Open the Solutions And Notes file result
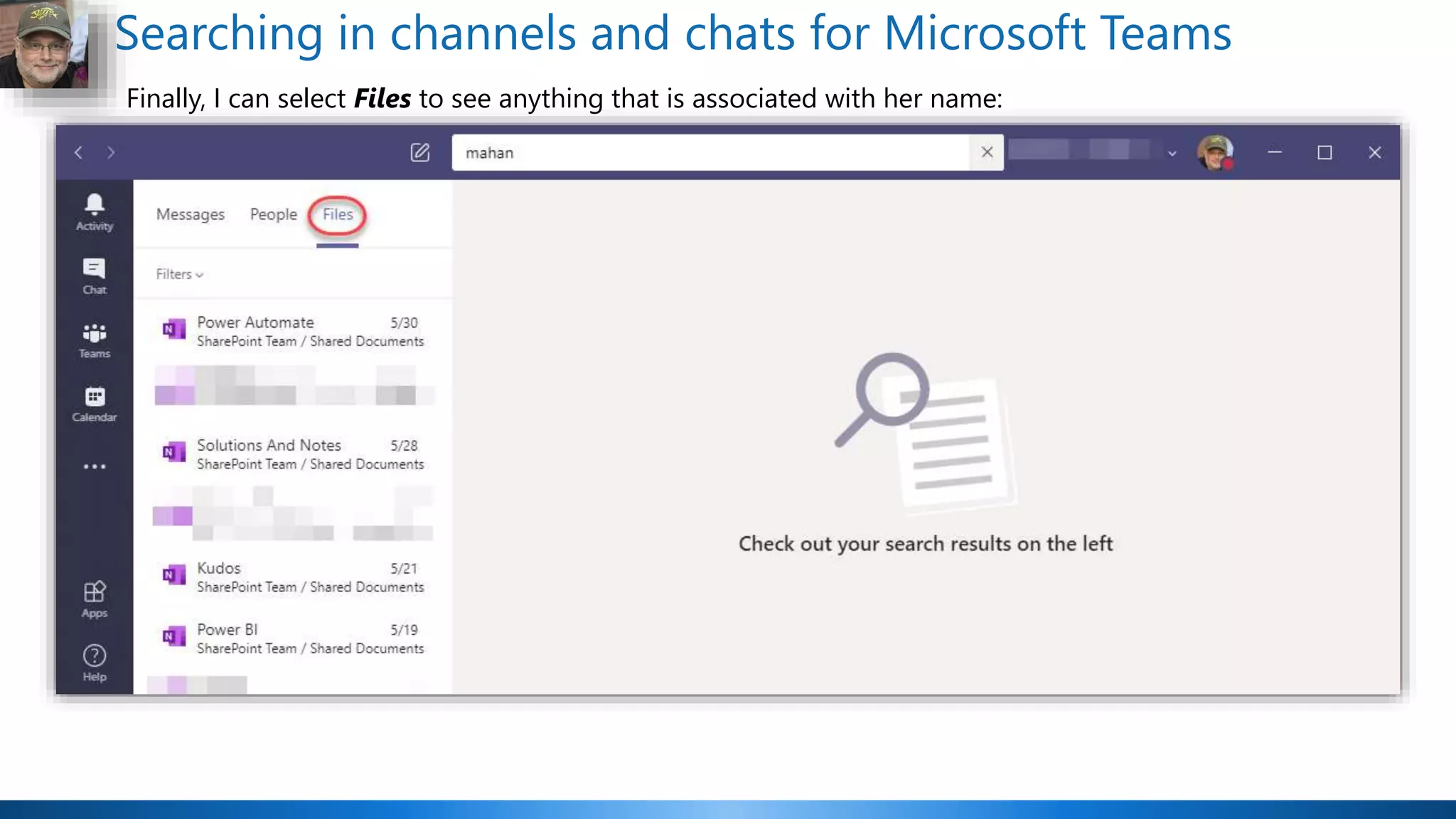The image size is (1456, 819). click(291, 454)
